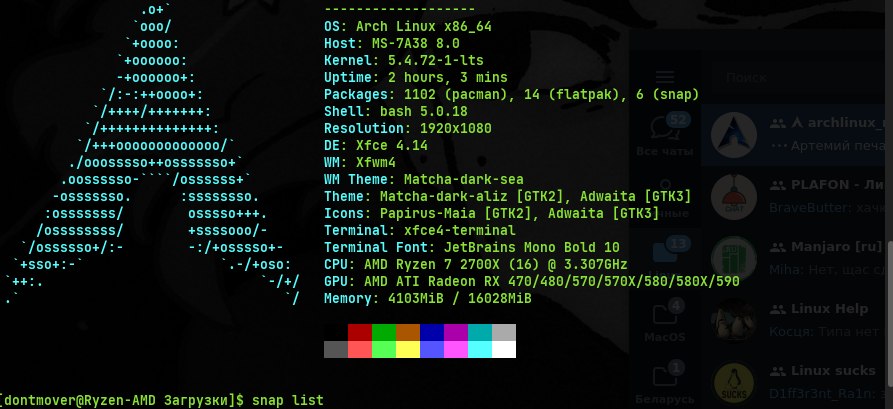Click the PLAFON chat avatar
The height and width of the screenshot is (409, 893).
(x=734, y=197)
